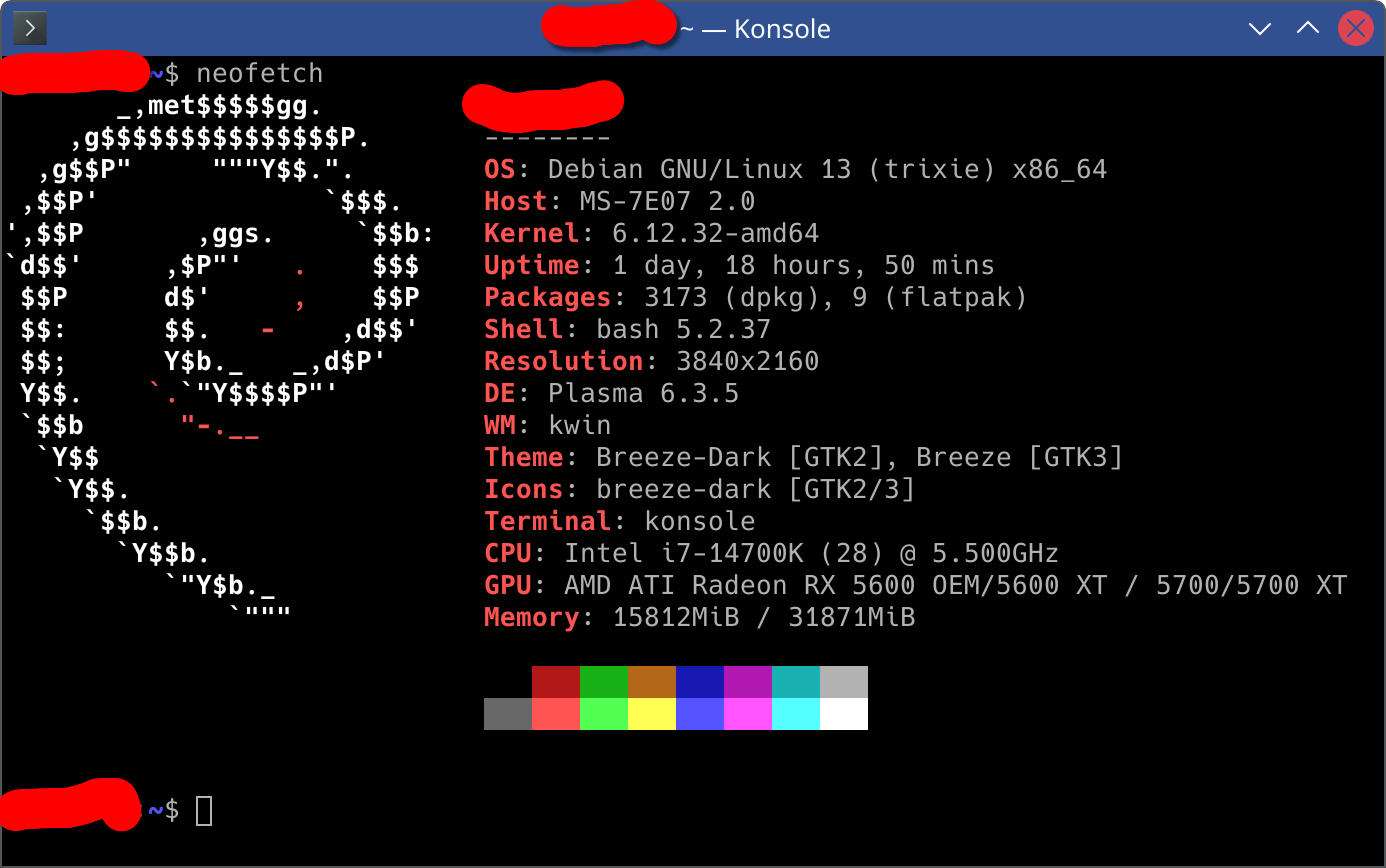Viewport: 1386px width, 868px height.
Task: Maximize the Konsole window
Action: (x=1308, y=28)
